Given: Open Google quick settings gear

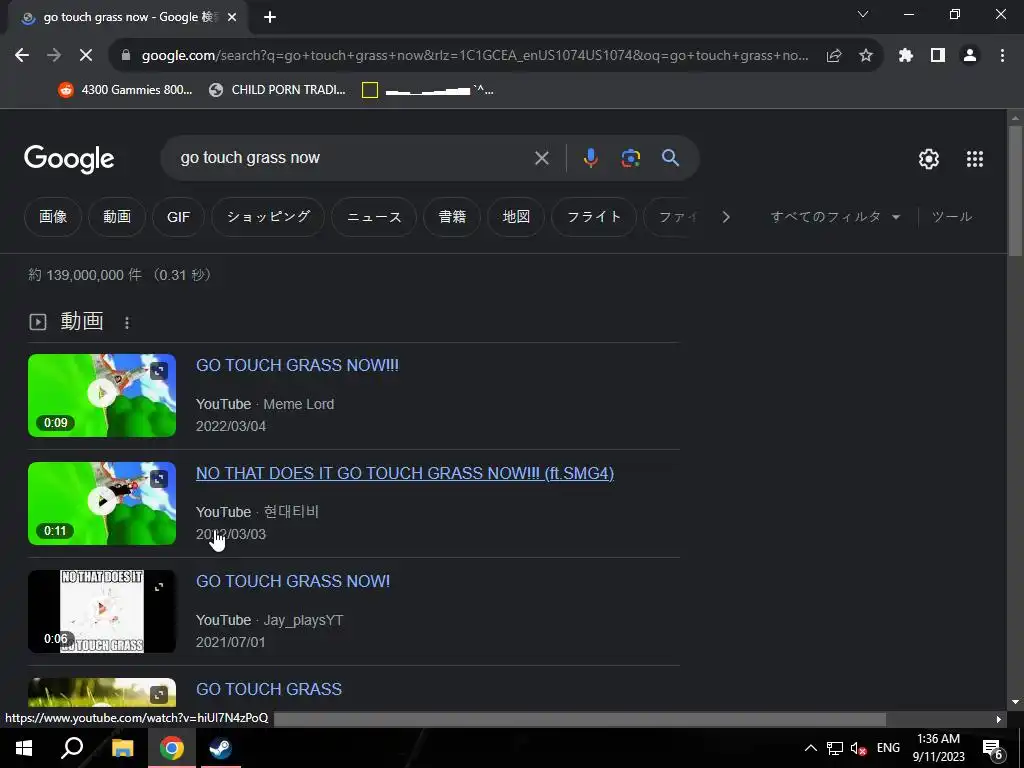Looking at the screenshot, I should pyautogui.click(x=929, y=159).
